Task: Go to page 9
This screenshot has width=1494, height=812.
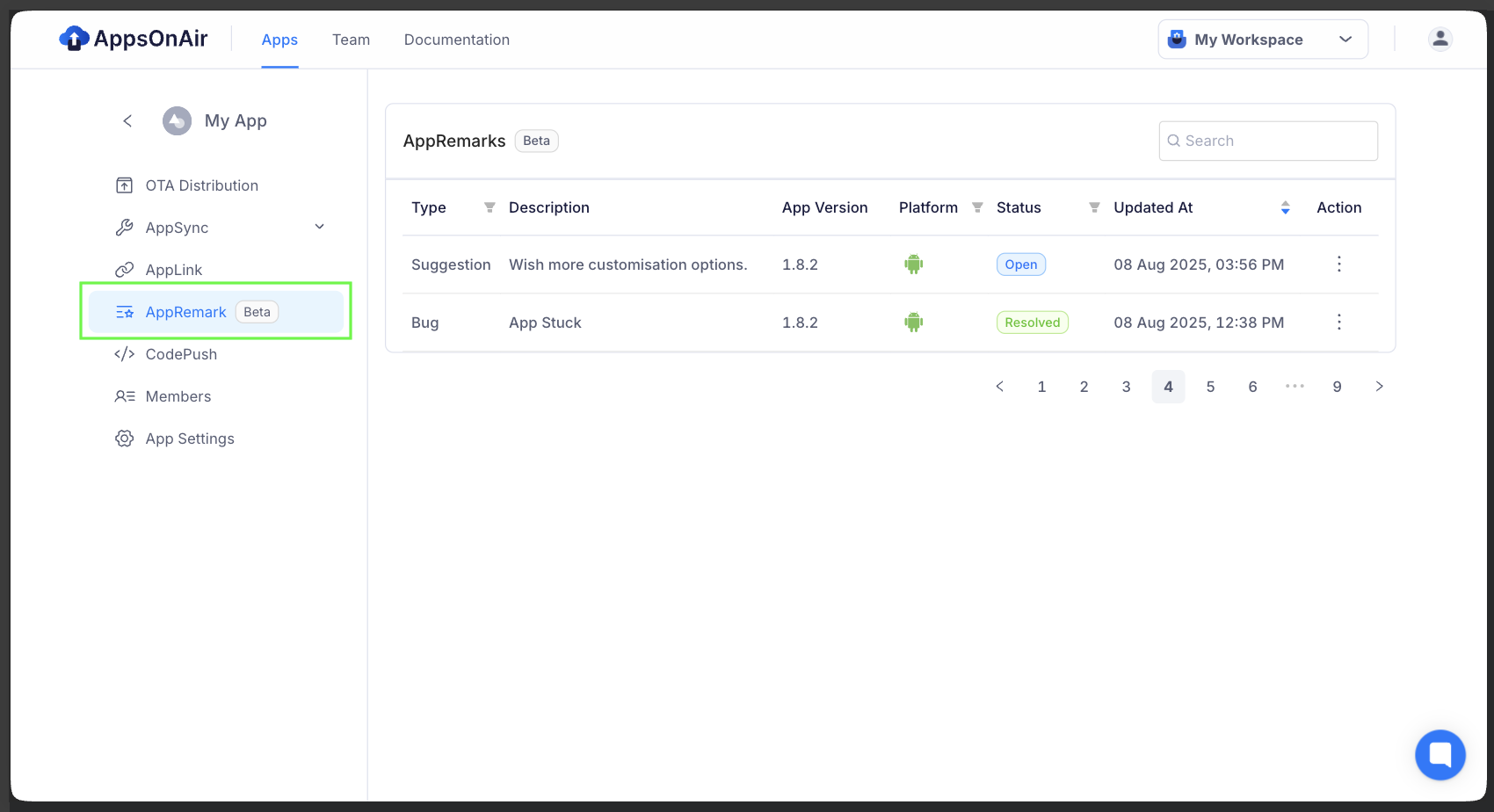Action: point(1337,387)
